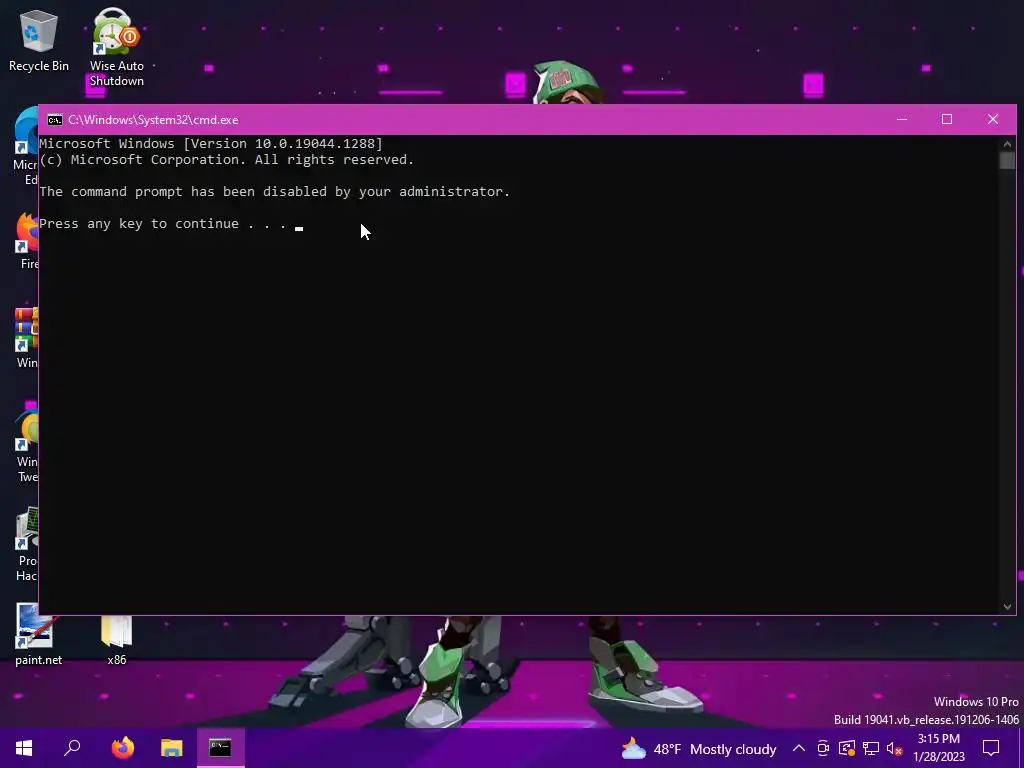Click the muted volume tray icon
This screenshot has height=768, width=1024.
pos(895,748)
